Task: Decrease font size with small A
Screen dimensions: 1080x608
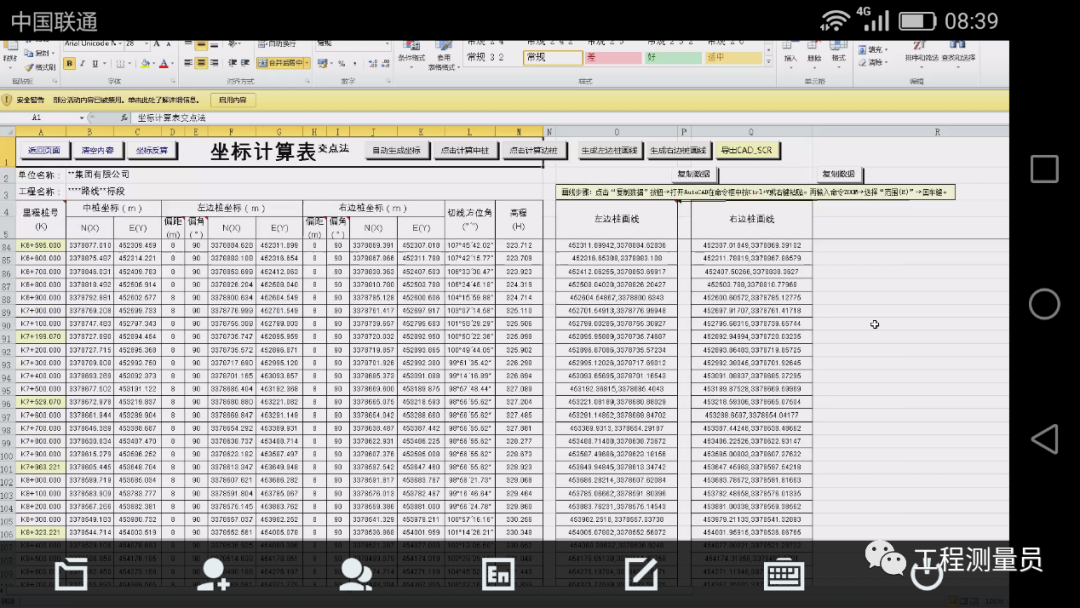Action: [x=168, y=44]
